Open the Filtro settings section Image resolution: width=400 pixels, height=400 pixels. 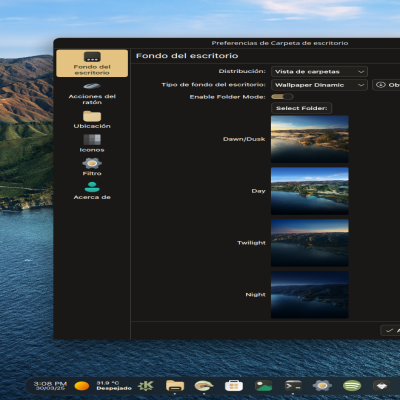(92, 167)
